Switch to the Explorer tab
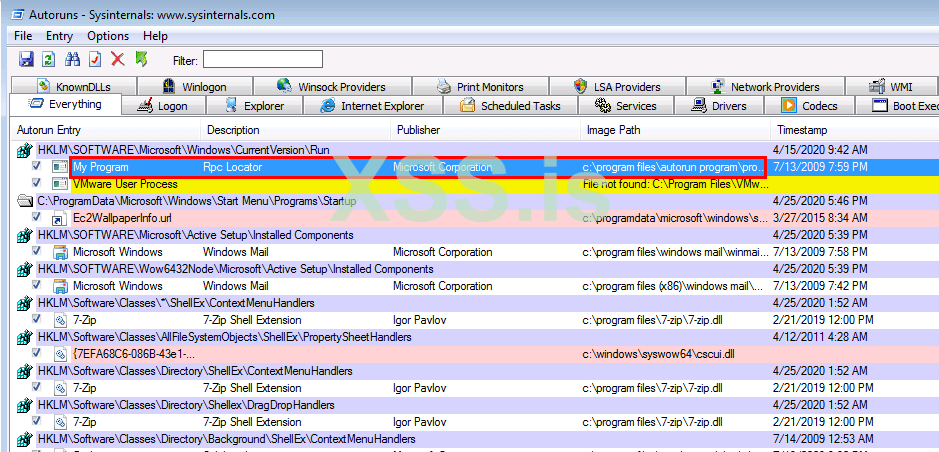939x452 pixels. coord(255,106)
